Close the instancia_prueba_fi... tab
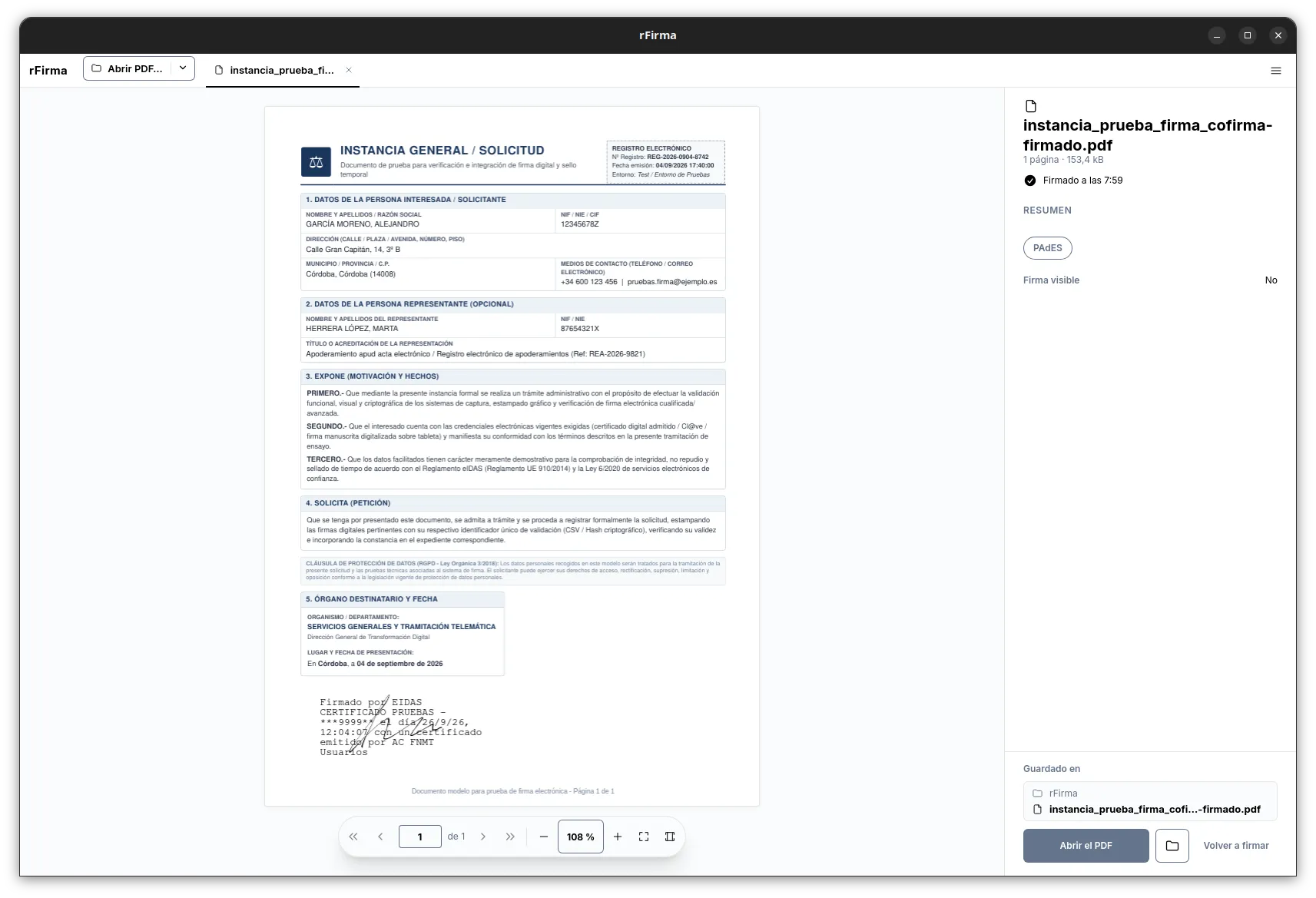 [x=349, y=70]
